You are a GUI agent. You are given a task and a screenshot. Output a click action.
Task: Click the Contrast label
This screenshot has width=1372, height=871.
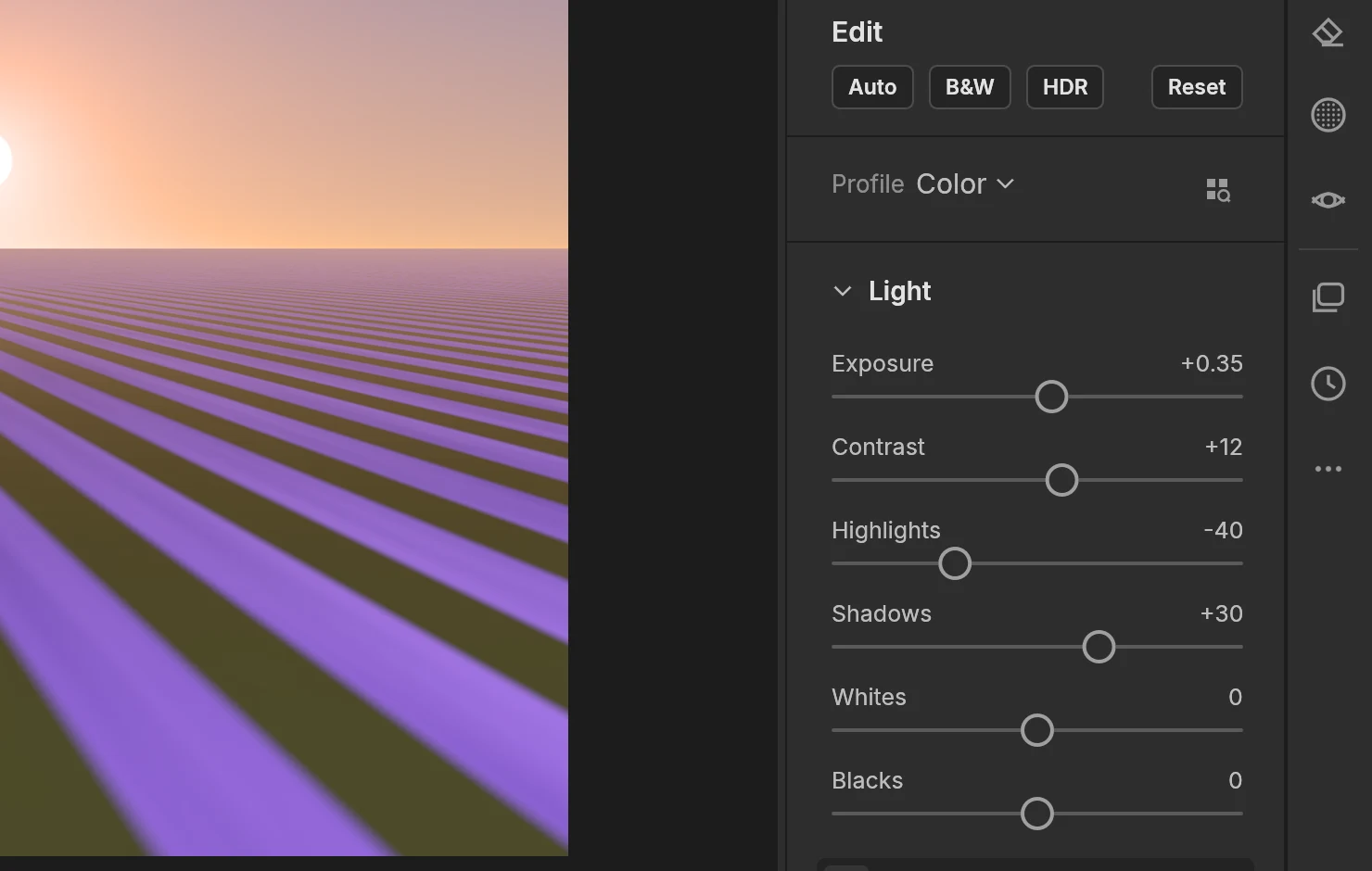[x=878, y=447]
